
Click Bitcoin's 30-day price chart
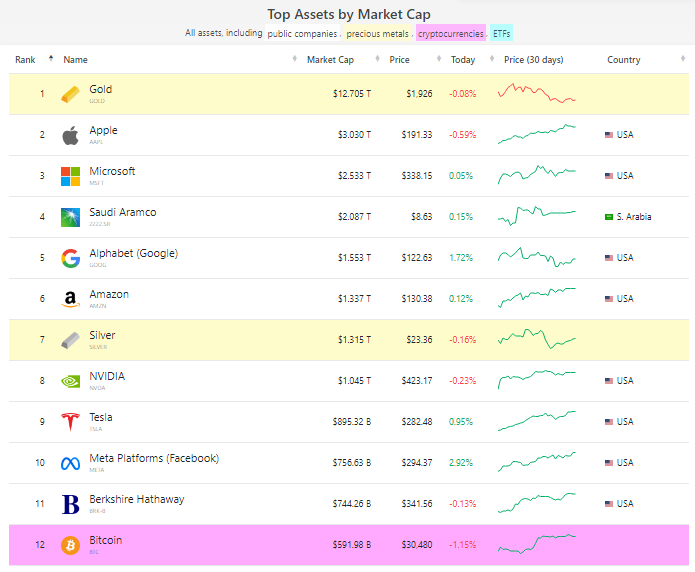pos(537,544)
